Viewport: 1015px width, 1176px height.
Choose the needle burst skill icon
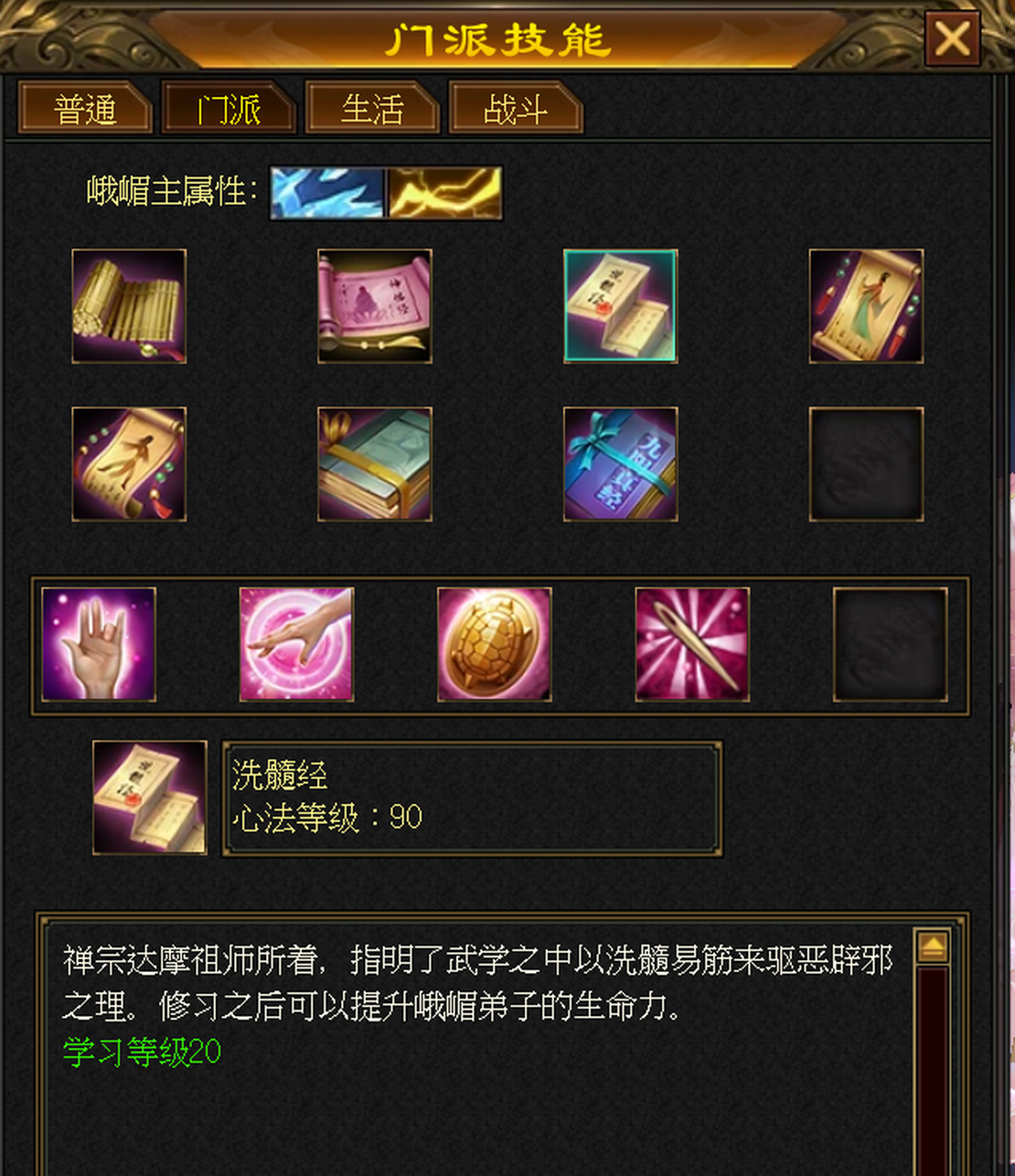(692, 645)
